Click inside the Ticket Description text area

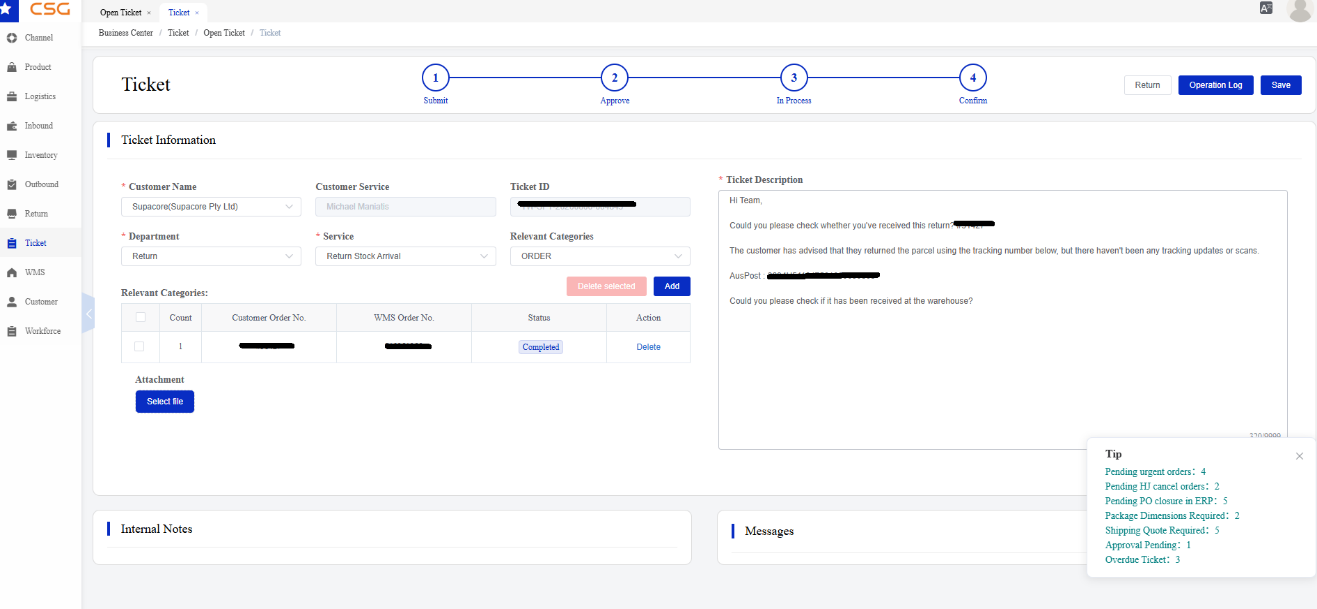1003,320
